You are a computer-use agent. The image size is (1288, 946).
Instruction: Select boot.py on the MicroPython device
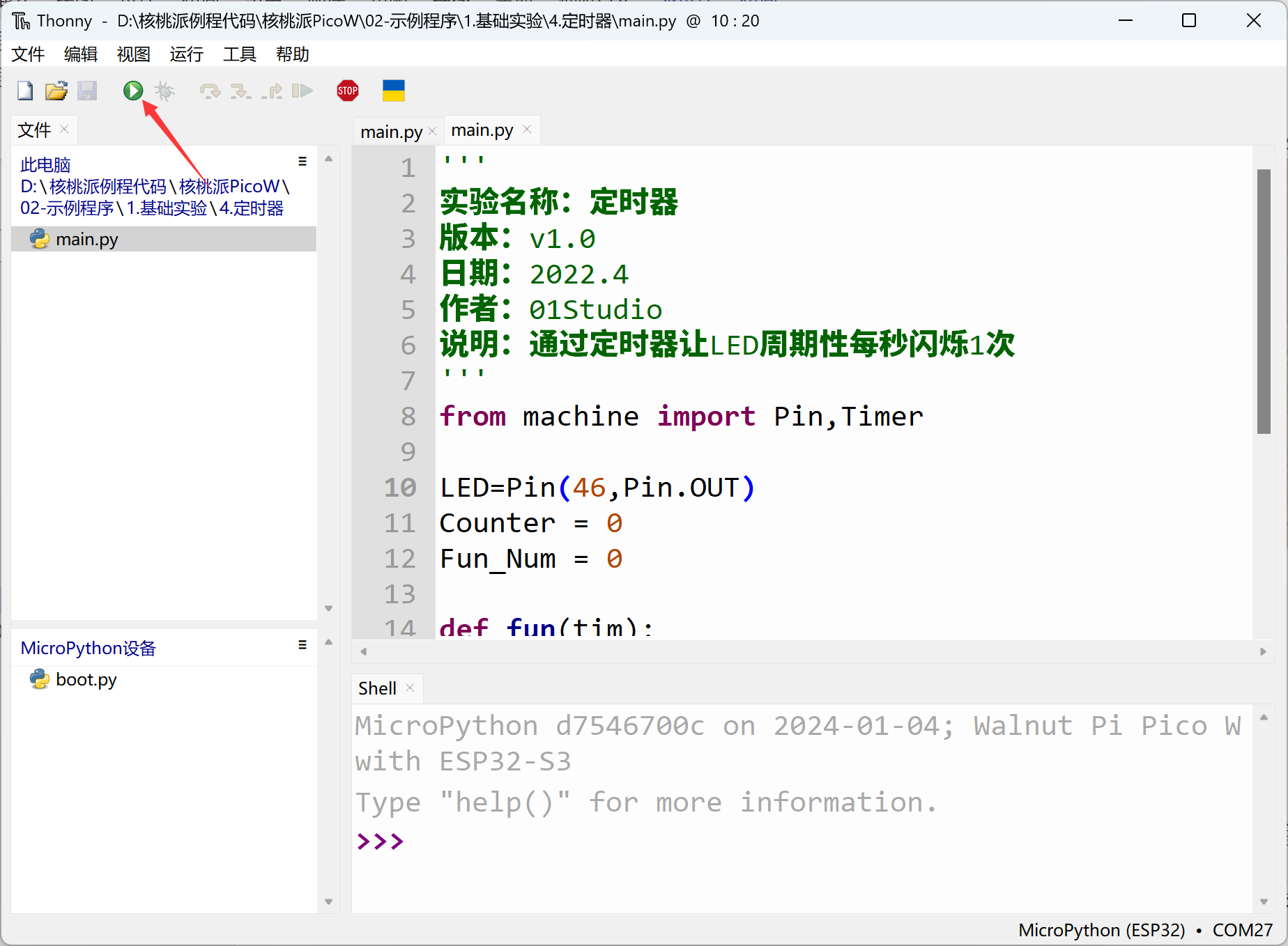click(x=86, y=679)
